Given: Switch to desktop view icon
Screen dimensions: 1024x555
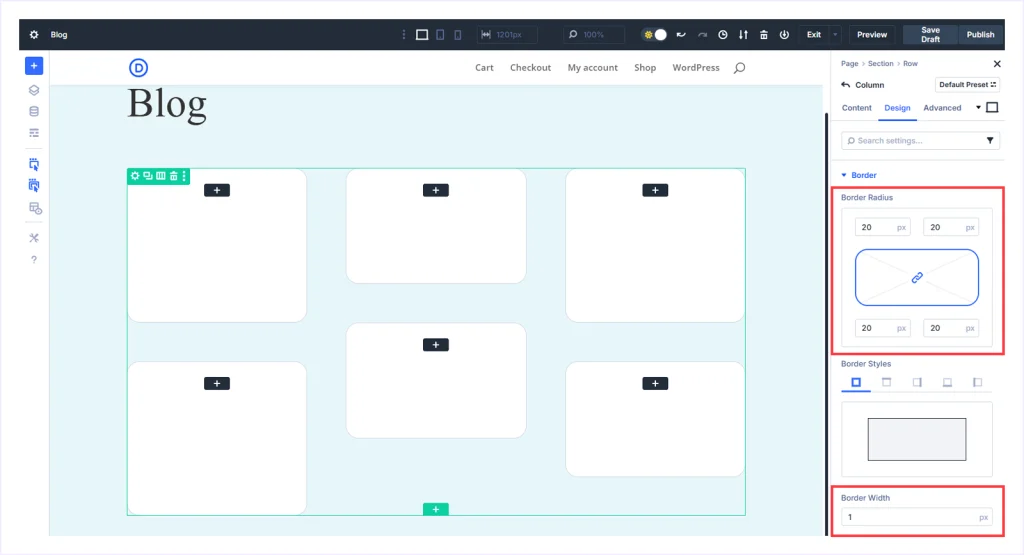Looking at the screenshot, I should (422, 35).
